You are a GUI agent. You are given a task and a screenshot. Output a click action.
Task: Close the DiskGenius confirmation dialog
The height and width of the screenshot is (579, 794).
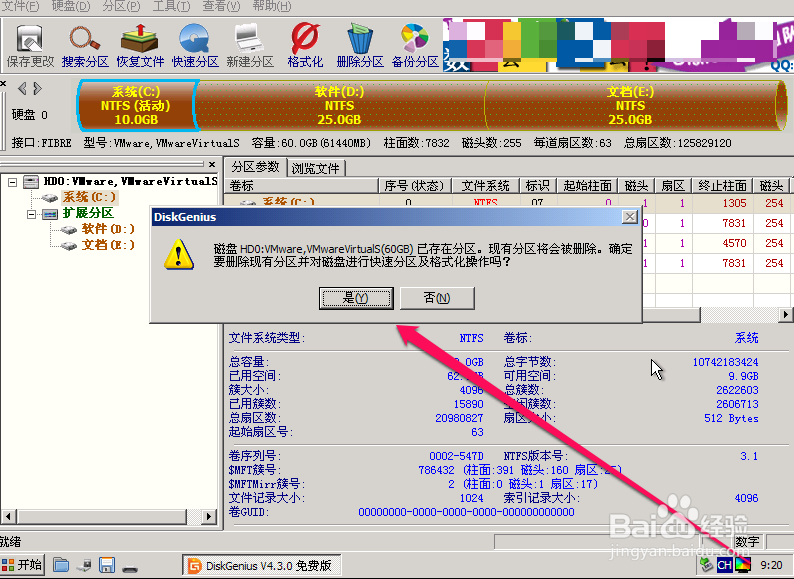click(x=629, y=217)
